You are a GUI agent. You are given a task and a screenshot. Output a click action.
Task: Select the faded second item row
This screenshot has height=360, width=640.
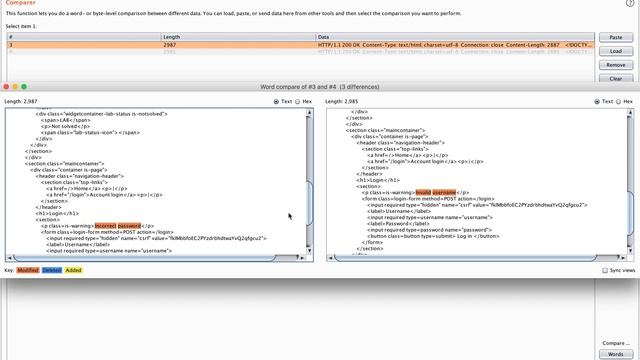coord(300,52)
